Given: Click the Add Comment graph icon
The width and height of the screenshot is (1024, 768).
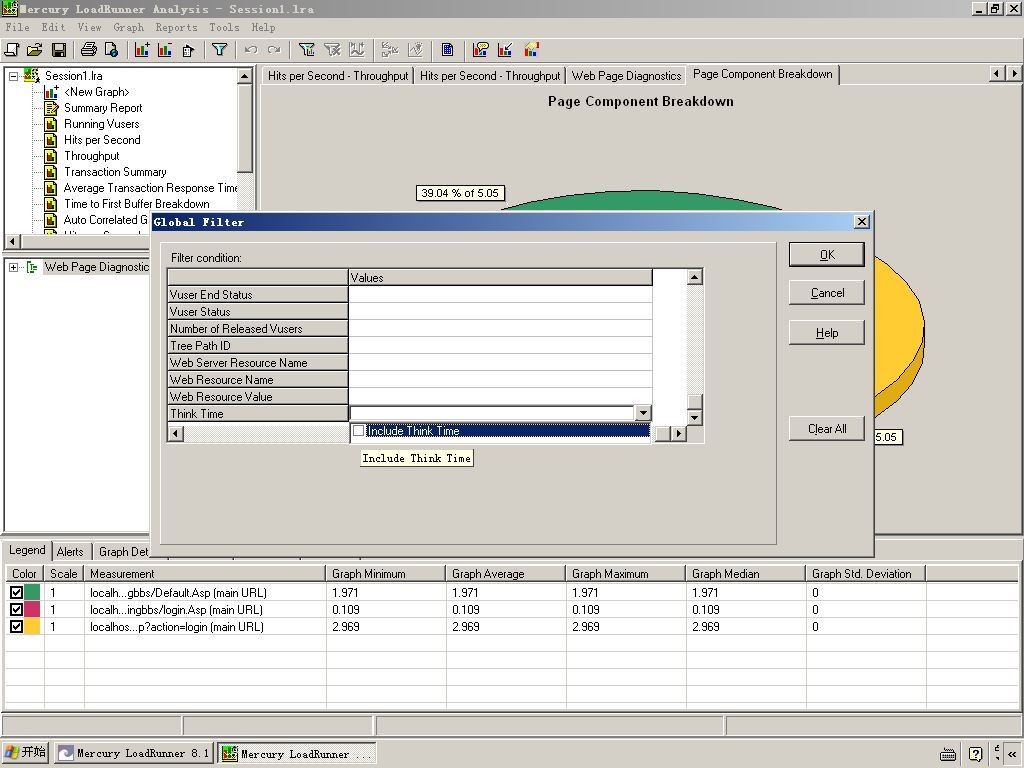Looking at the screenshot, I should click(481, 50).
